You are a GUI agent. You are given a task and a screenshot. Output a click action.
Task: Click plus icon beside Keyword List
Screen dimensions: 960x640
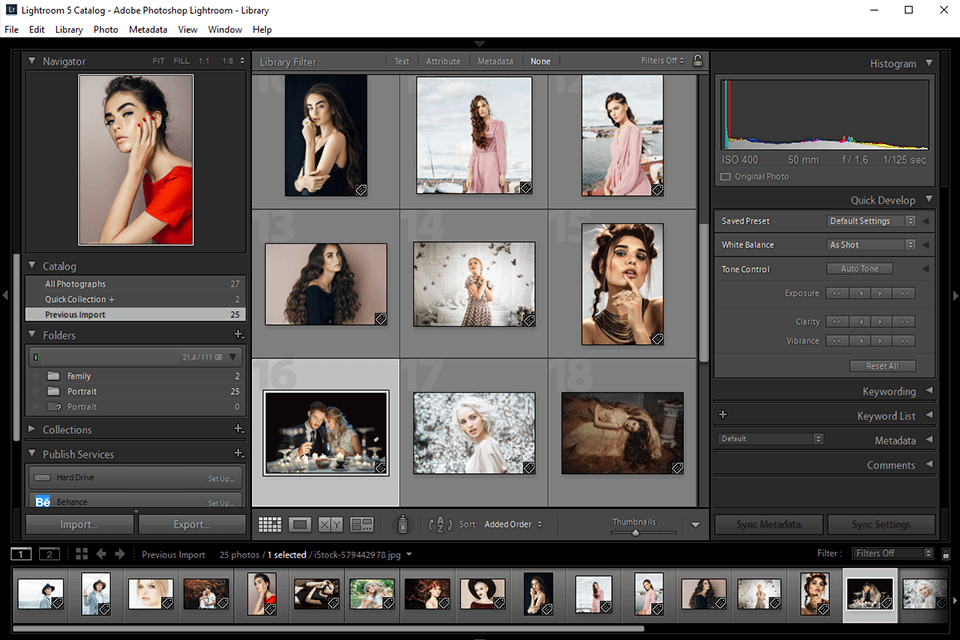723,415
